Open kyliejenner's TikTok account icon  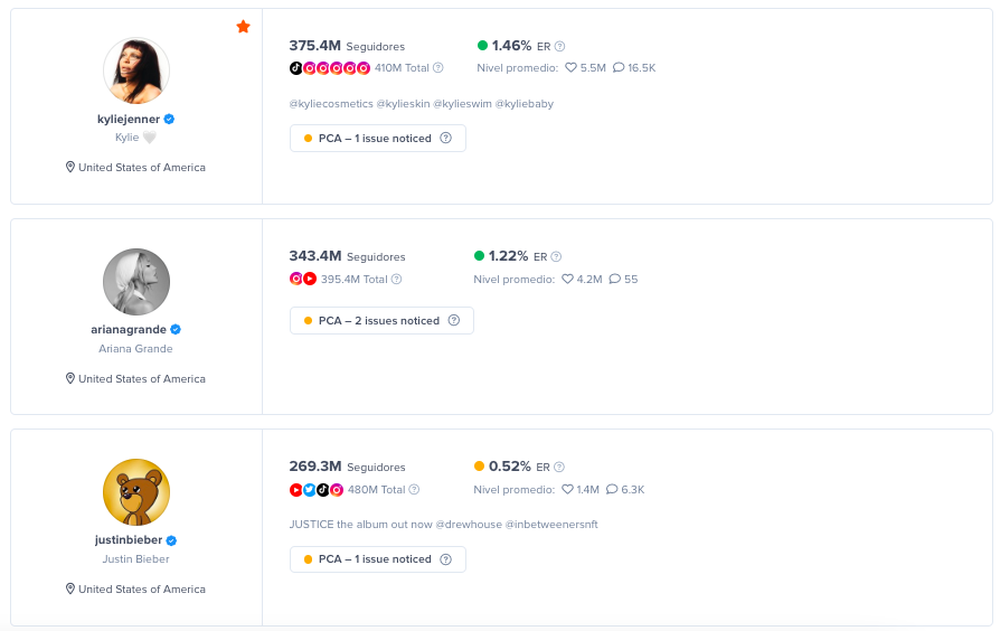pyautogui.click(x=296, y=68)
